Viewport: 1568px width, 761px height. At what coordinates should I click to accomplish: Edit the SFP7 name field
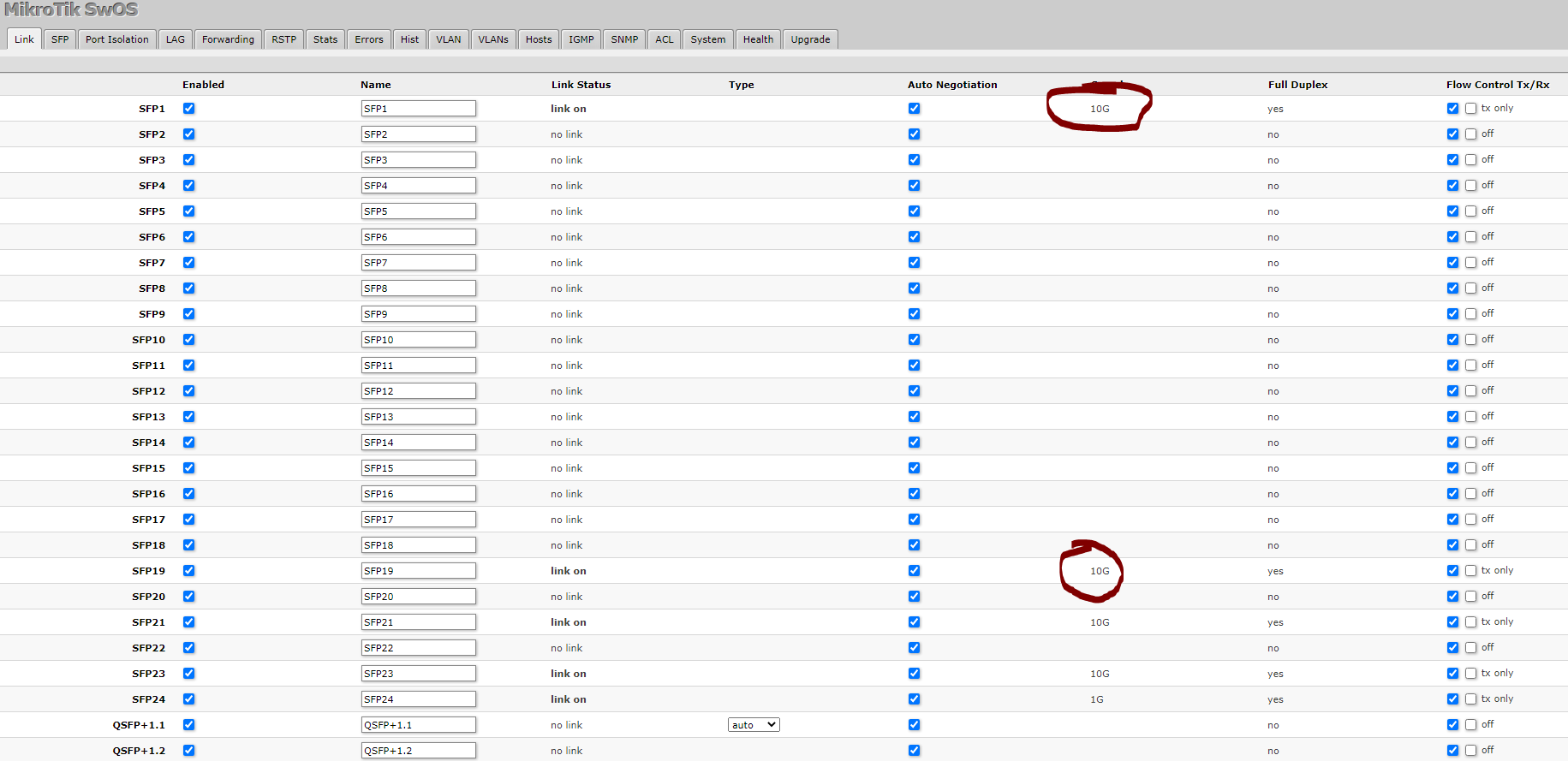click(418, 263)
